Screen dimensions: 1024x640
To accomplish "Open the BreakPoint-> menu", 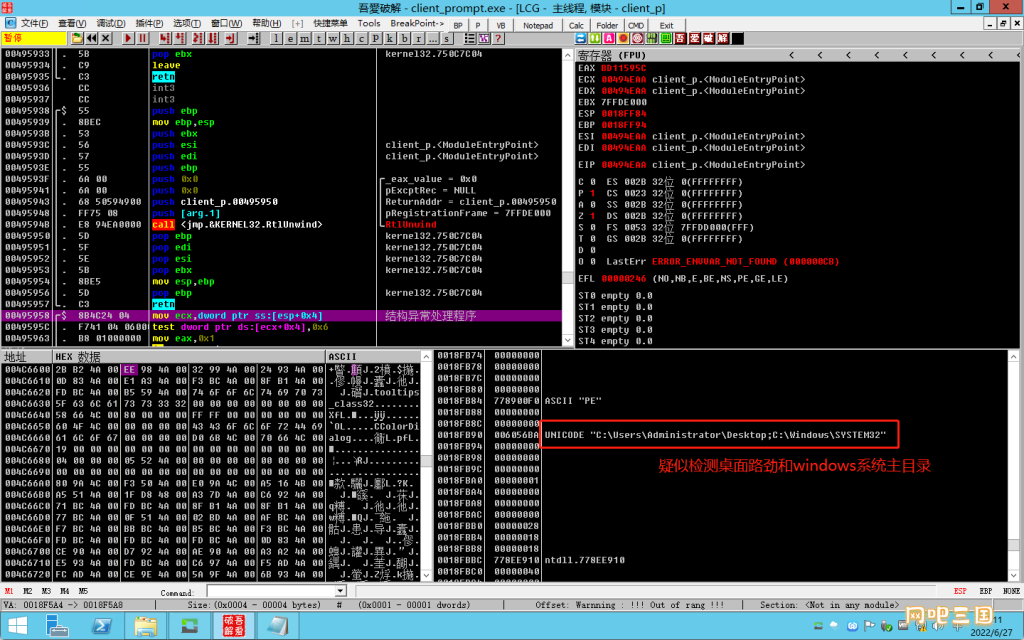I will 417,24.
